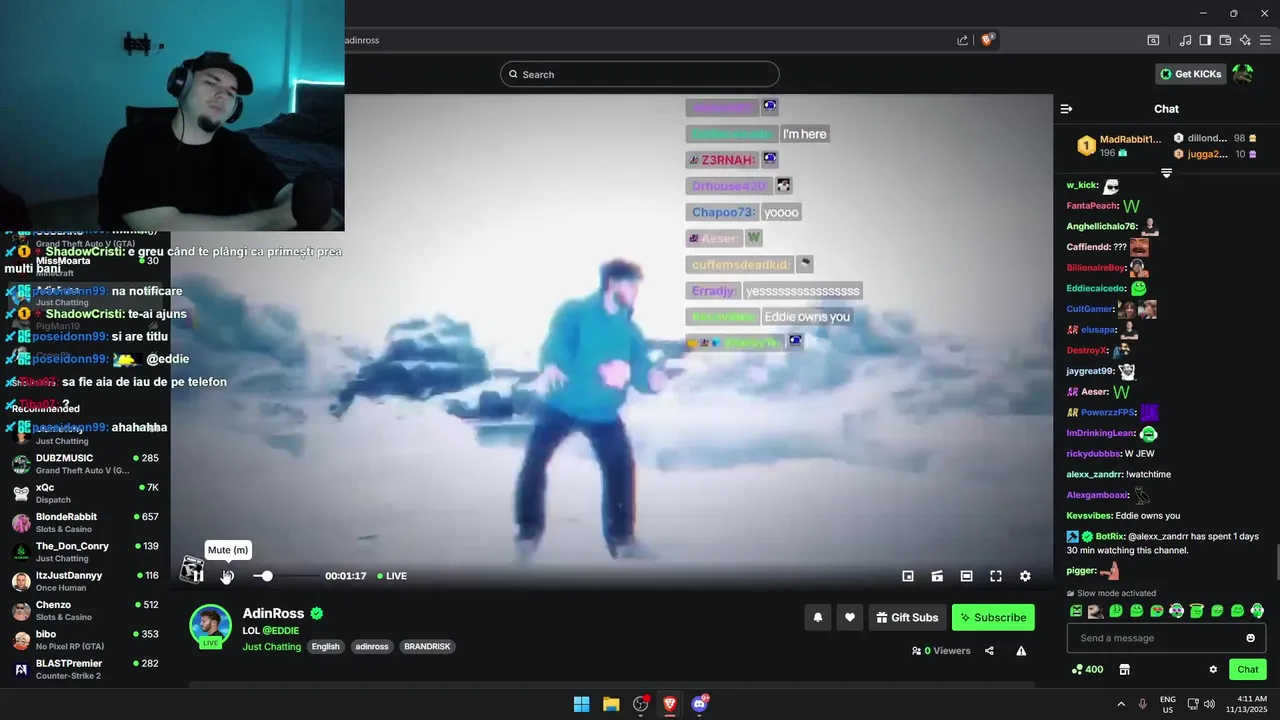Image resolution: width=1280 pixels, height=720 pixels.
Task: Open the 400 channel points balance
Action: 1087,670
